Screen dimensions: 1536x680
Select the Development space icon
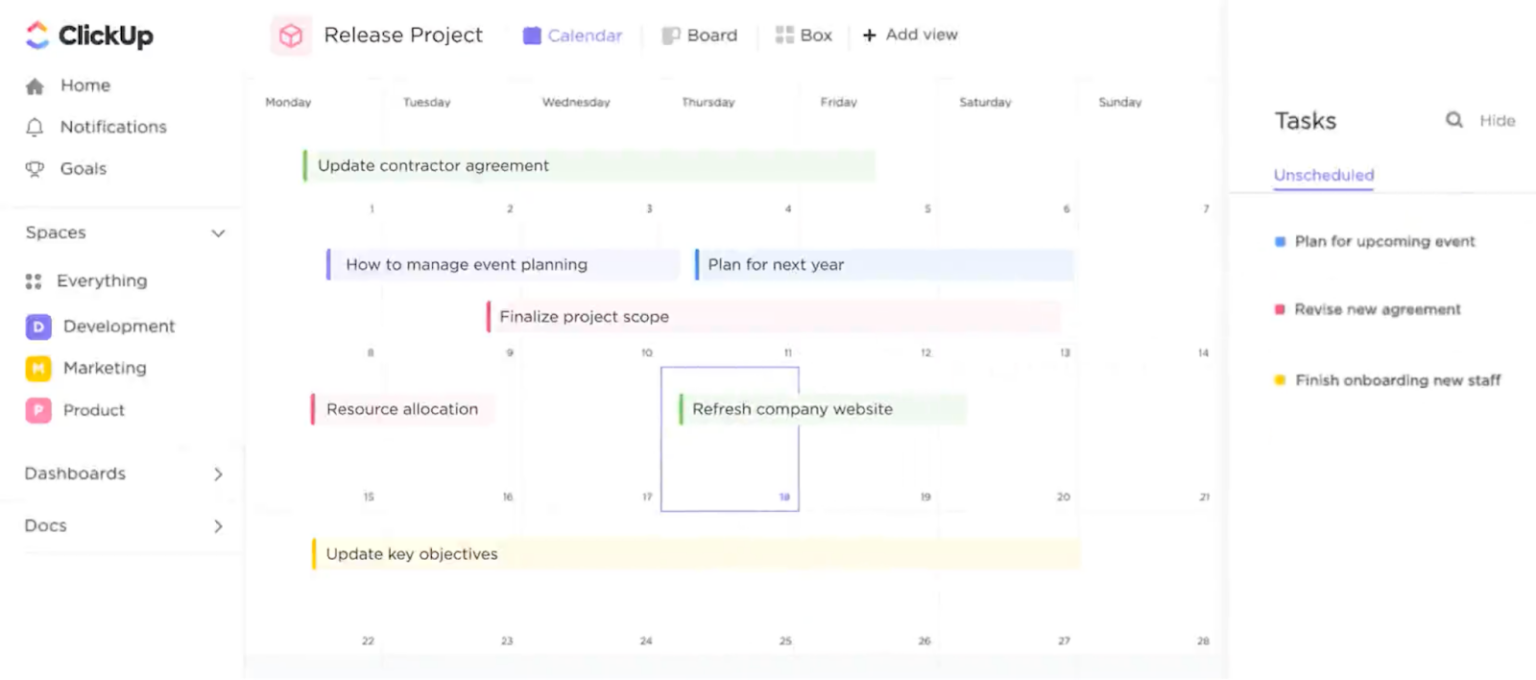tap(37, 326)
